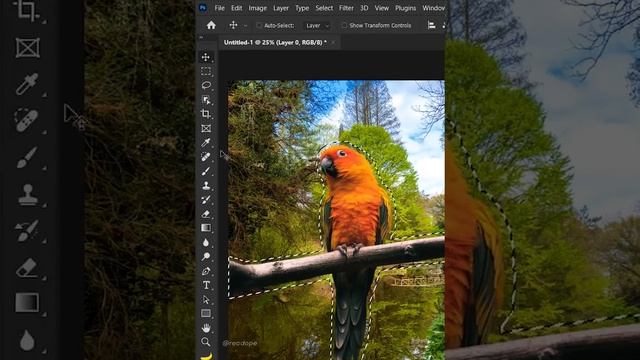
Task: Open the Select menu
Action: 324,8
